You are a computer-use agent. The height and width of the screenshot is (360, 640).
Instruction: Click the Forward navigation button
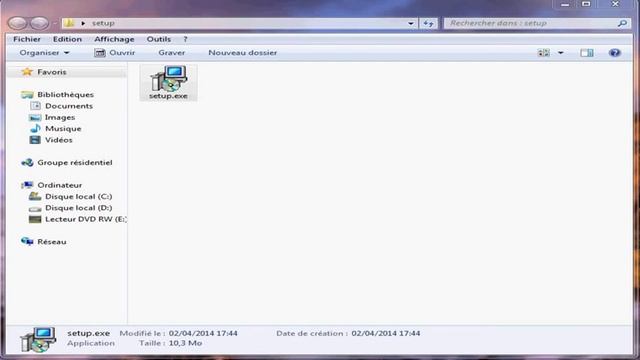pyautogui.click(x=39, y=23)
